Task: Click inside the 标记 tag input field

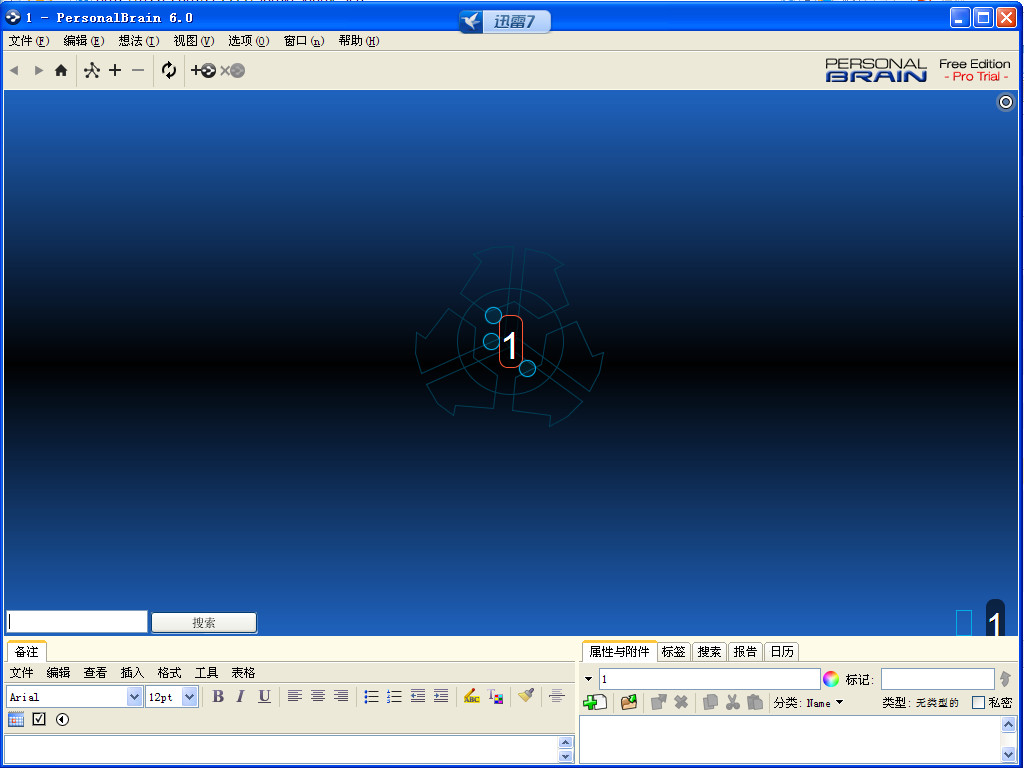Action: click(x=937, y=678)
